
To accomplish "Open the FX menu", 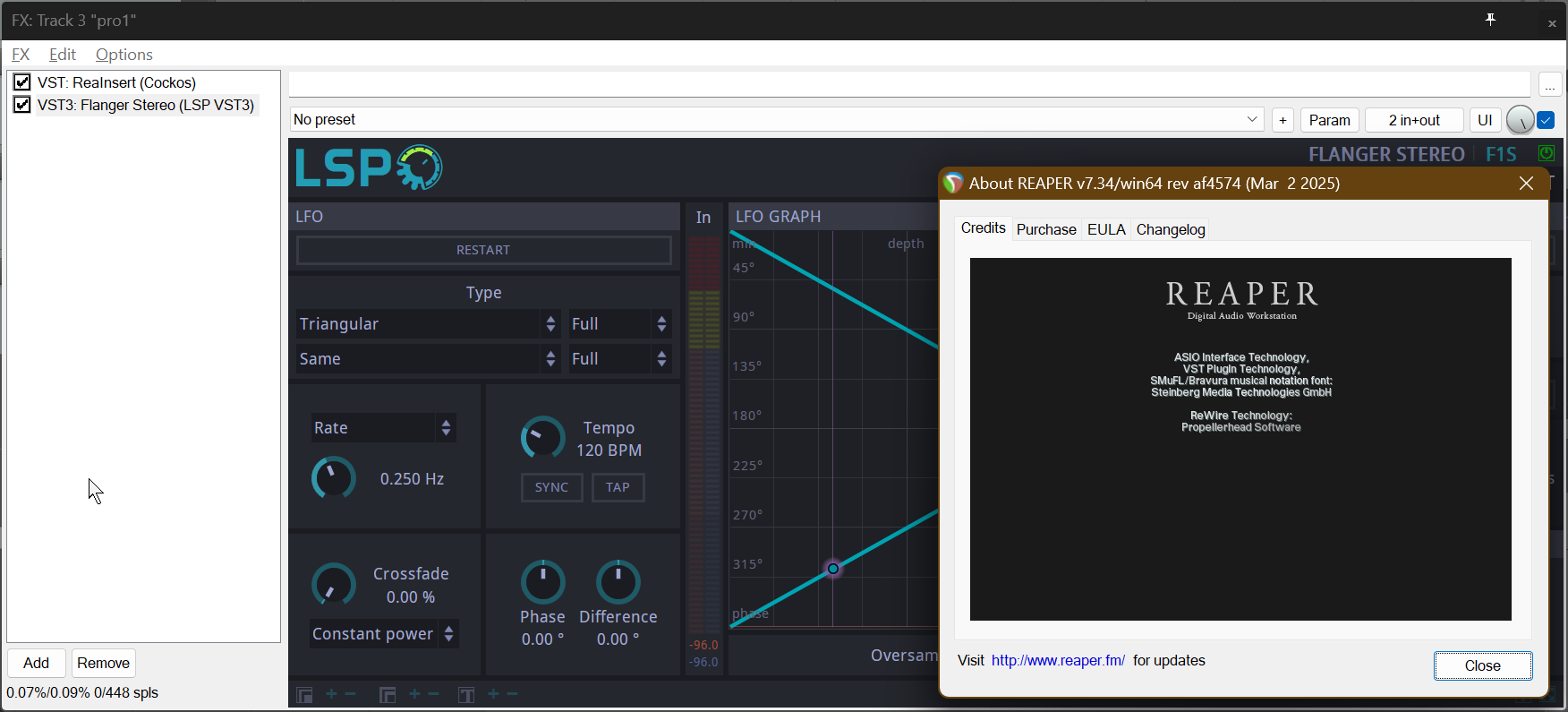I will [x=21, y=55].
